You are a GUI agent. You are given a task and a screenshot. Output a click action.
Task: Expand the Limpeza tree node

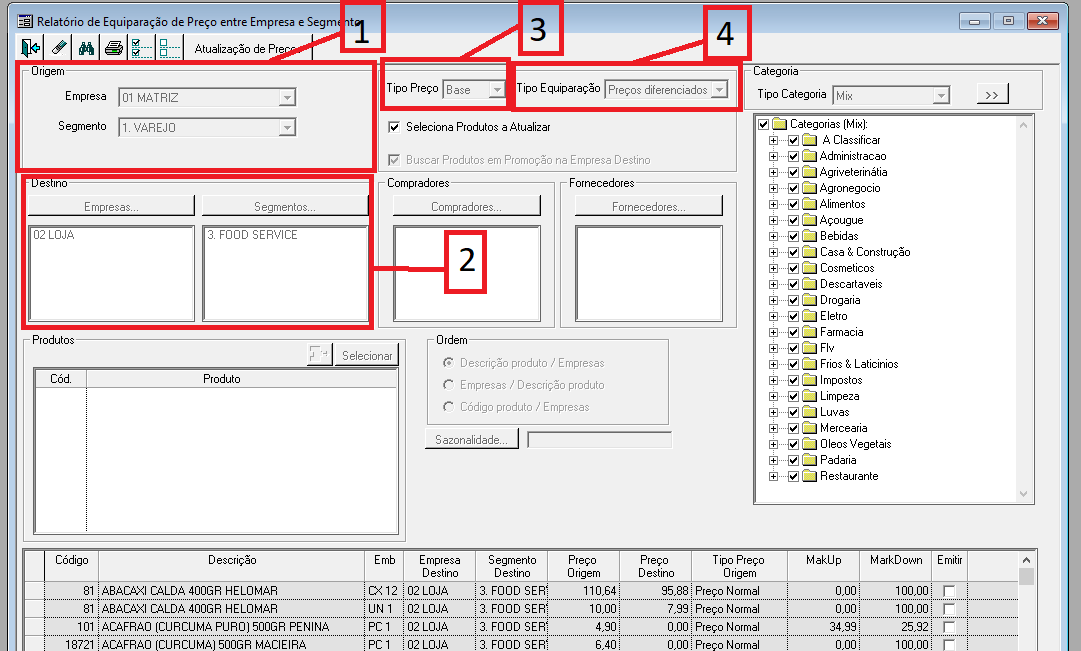click(774, 396)
